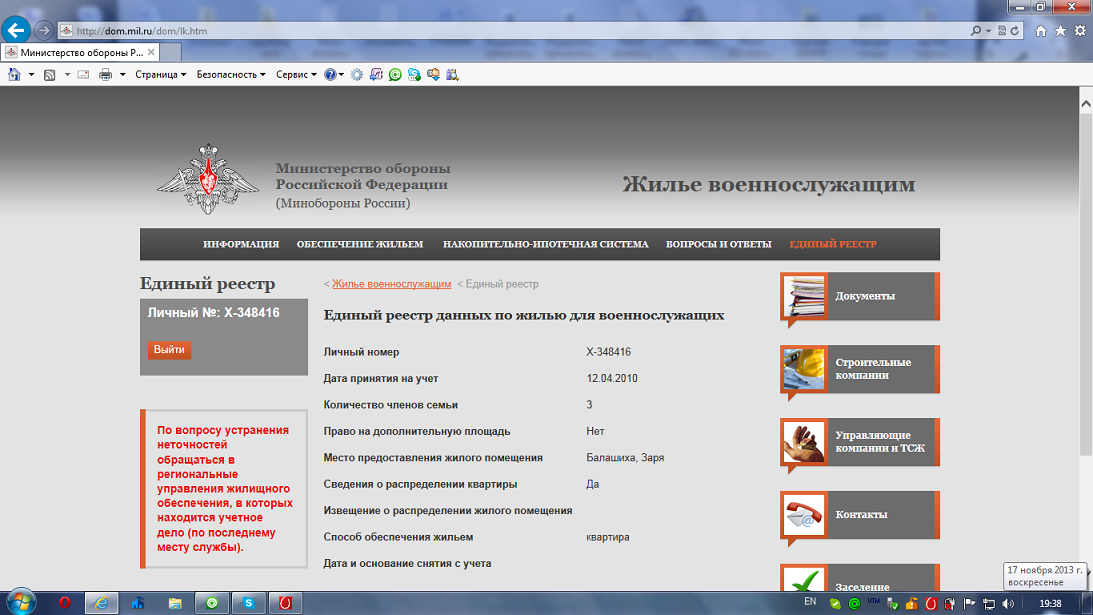Expand the Страница dropdown menu
Screen dimensions: 1093x615
pyautogui.click(x=160, y=74)
